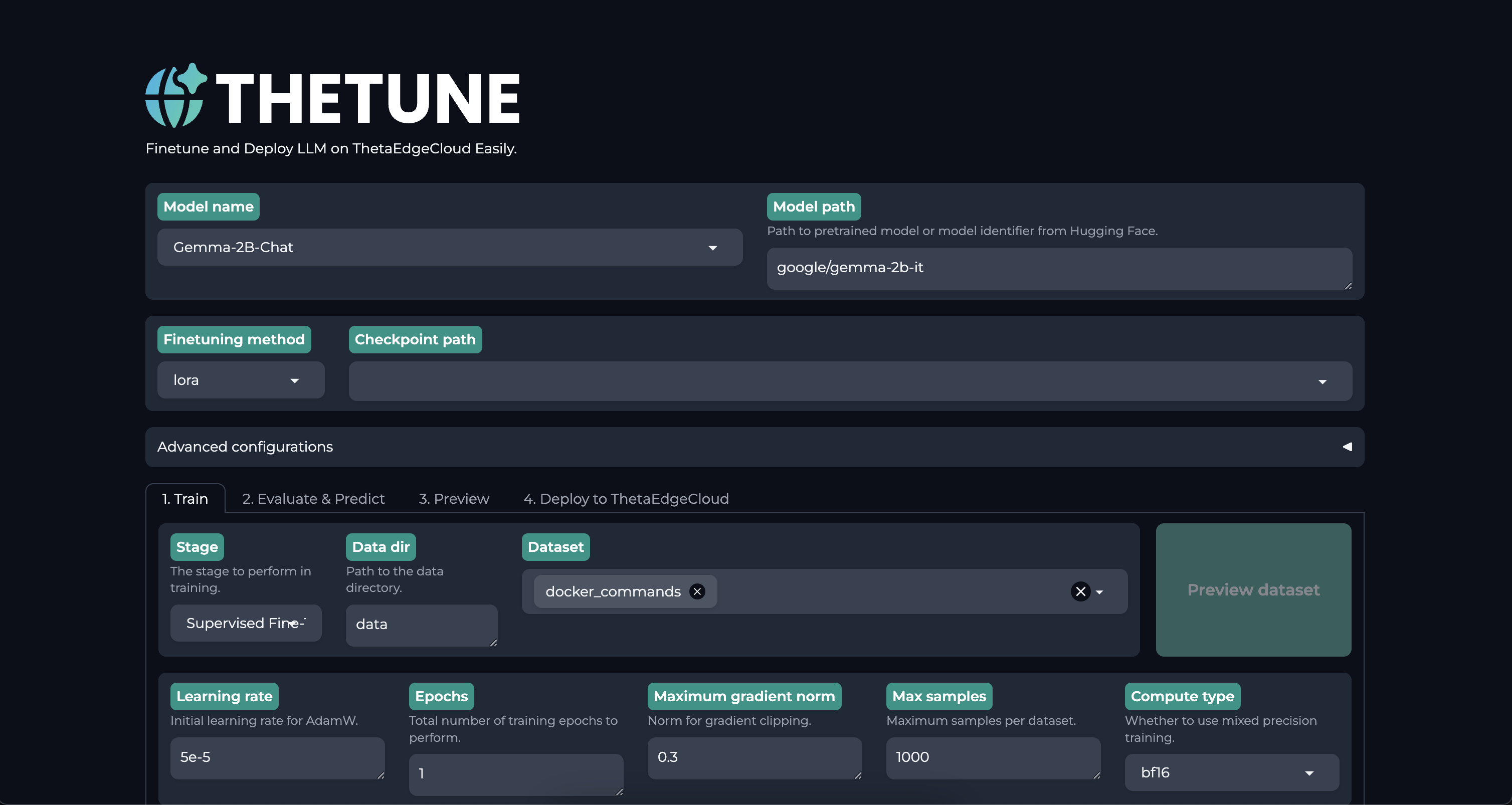Open the Model name dropdown
This screenshot has width=1512, height=805.
[449, 248]
